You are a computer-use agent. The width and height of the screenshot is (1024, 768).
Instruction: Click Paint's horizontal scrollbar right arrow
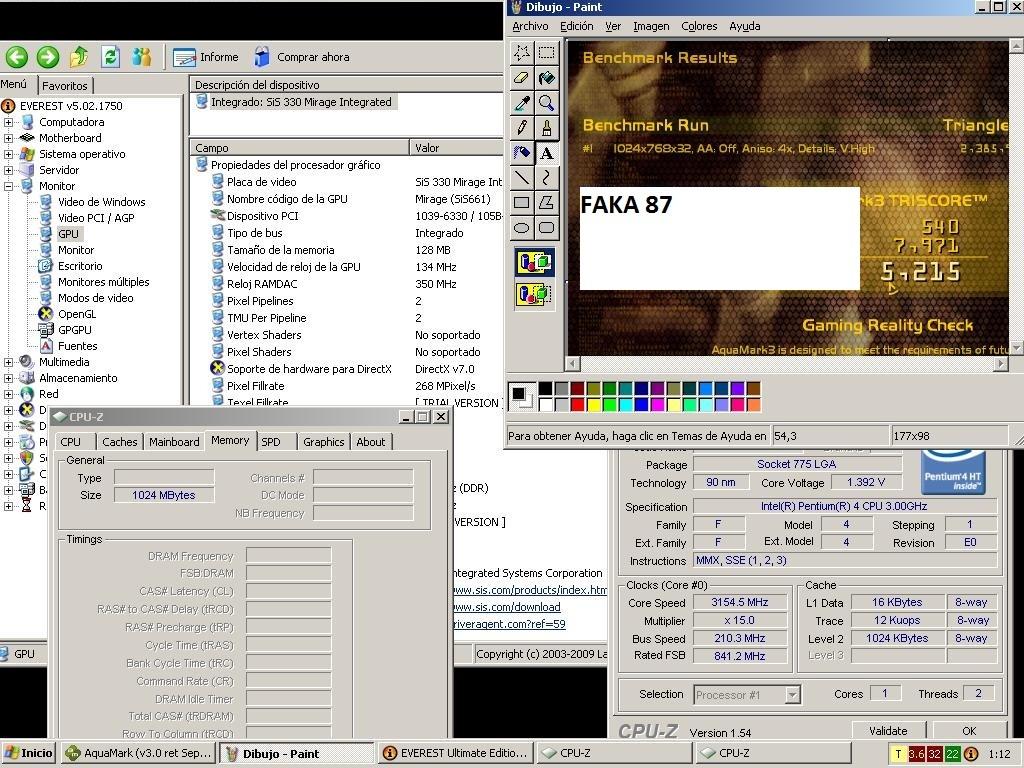pyautogui.click(x=1000, y=364)
